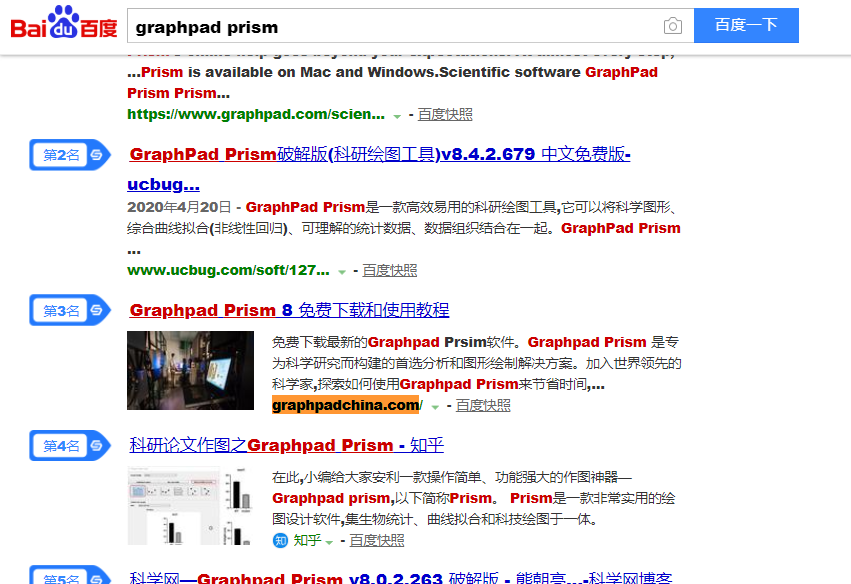Expand dropdown arrow beside graphpad.com URL

[x=397, y=116]
